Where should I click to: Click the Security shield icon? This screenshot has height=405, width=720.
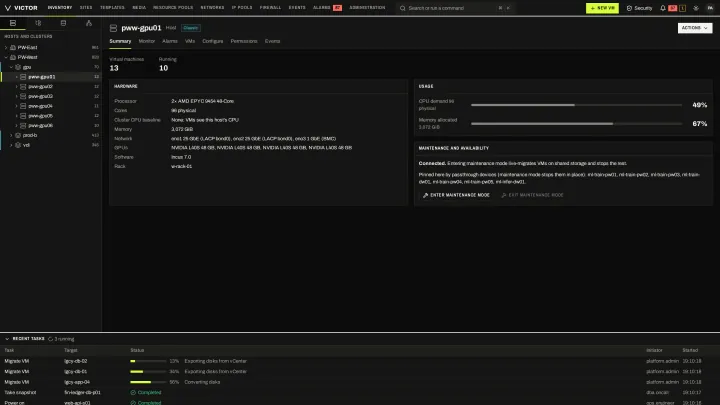pyautogui.click(x=629, y=8)
